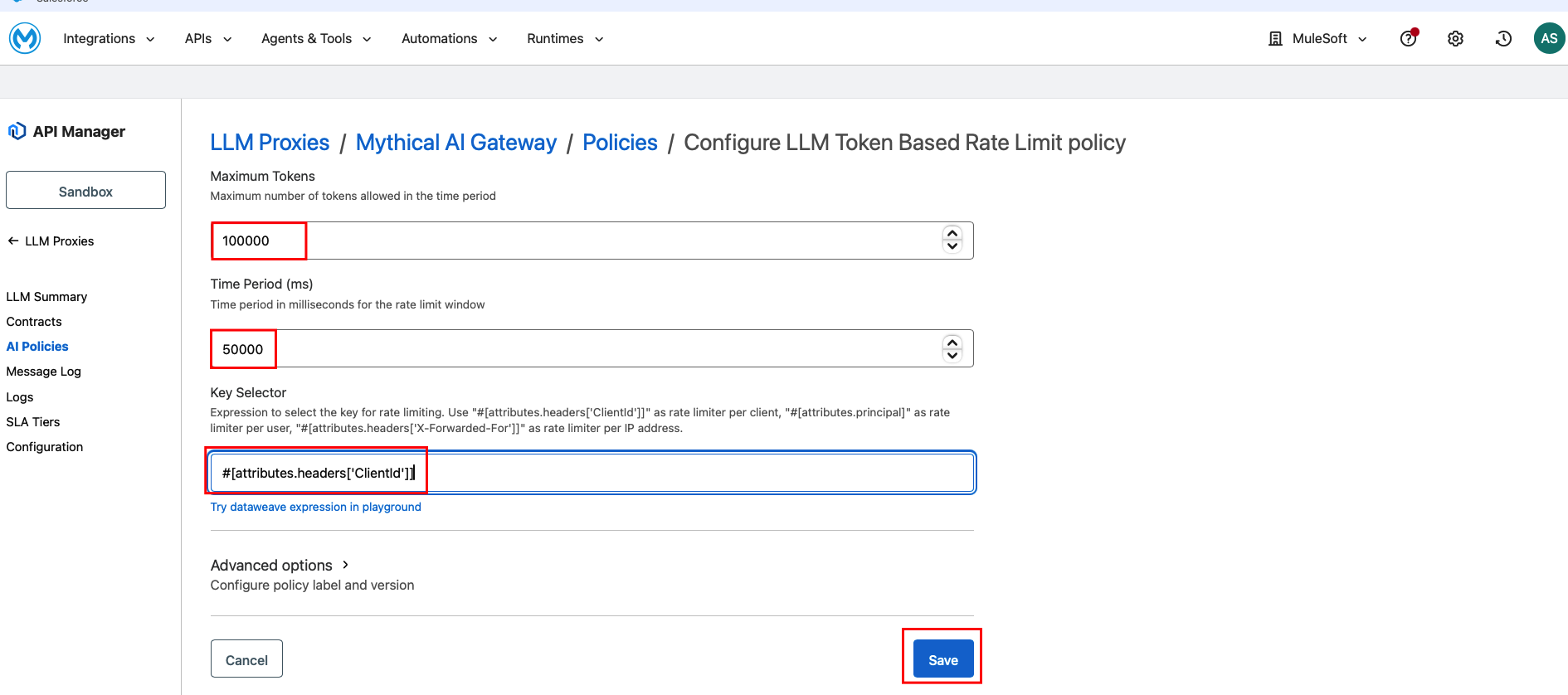Click the MuleSoft organization building icon

tap(1275, 38)
